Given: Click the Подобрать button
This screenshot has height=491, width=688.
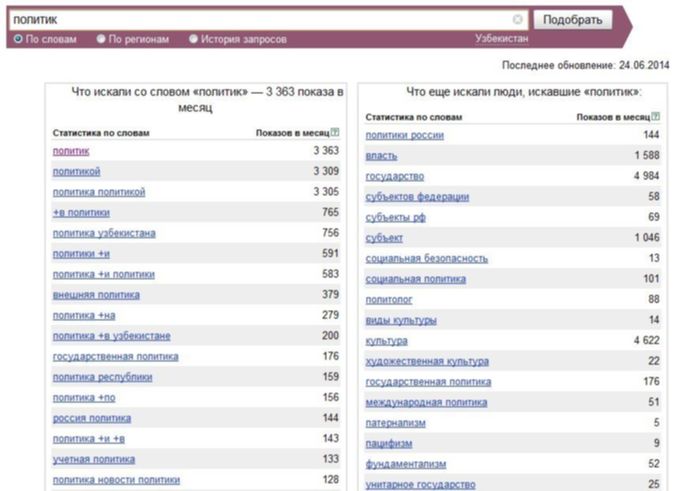Looking at the screenshot, I should tap(573, 20).
